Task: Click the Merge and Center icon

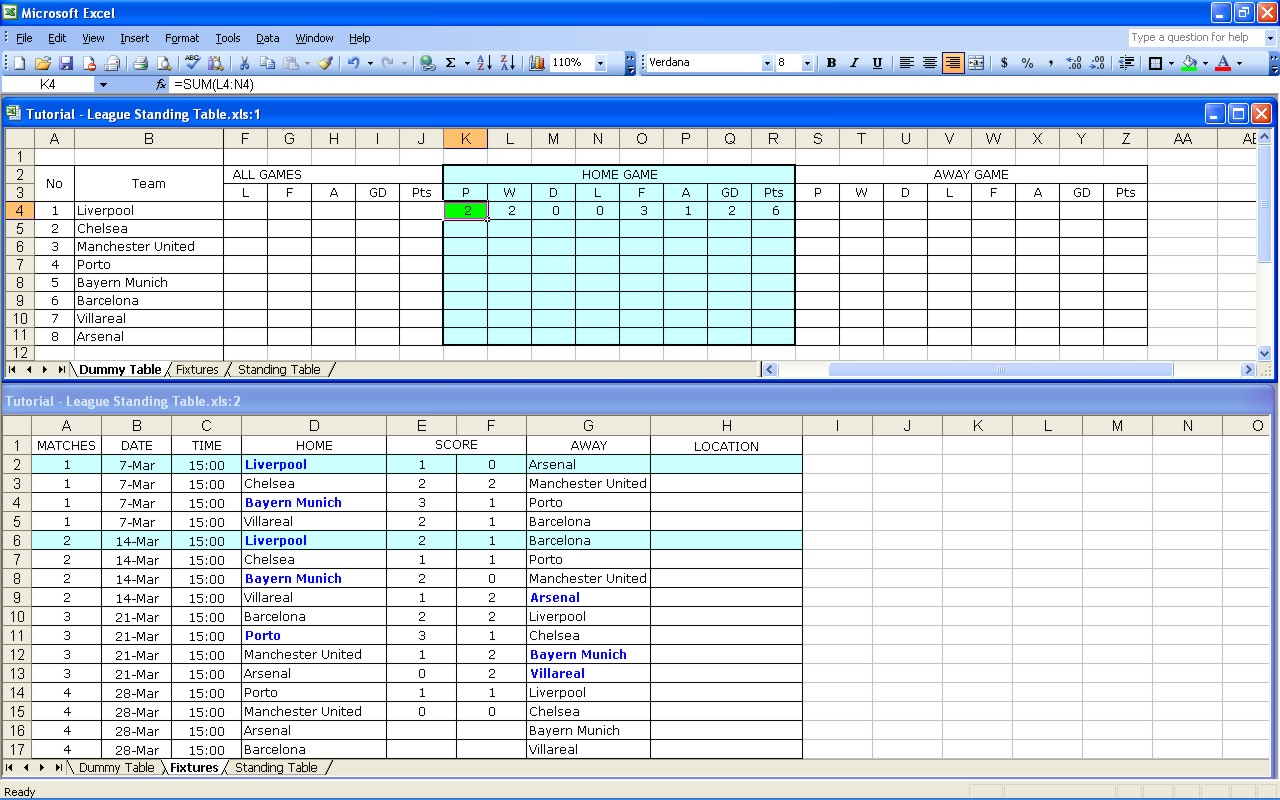Action: click(x=976, y=63)
